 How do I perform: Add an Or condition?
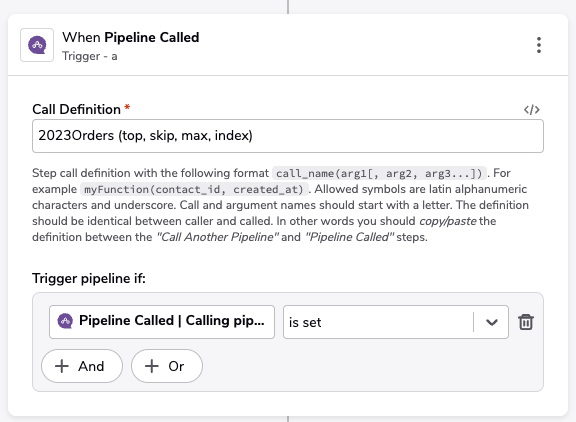[167, 366]
